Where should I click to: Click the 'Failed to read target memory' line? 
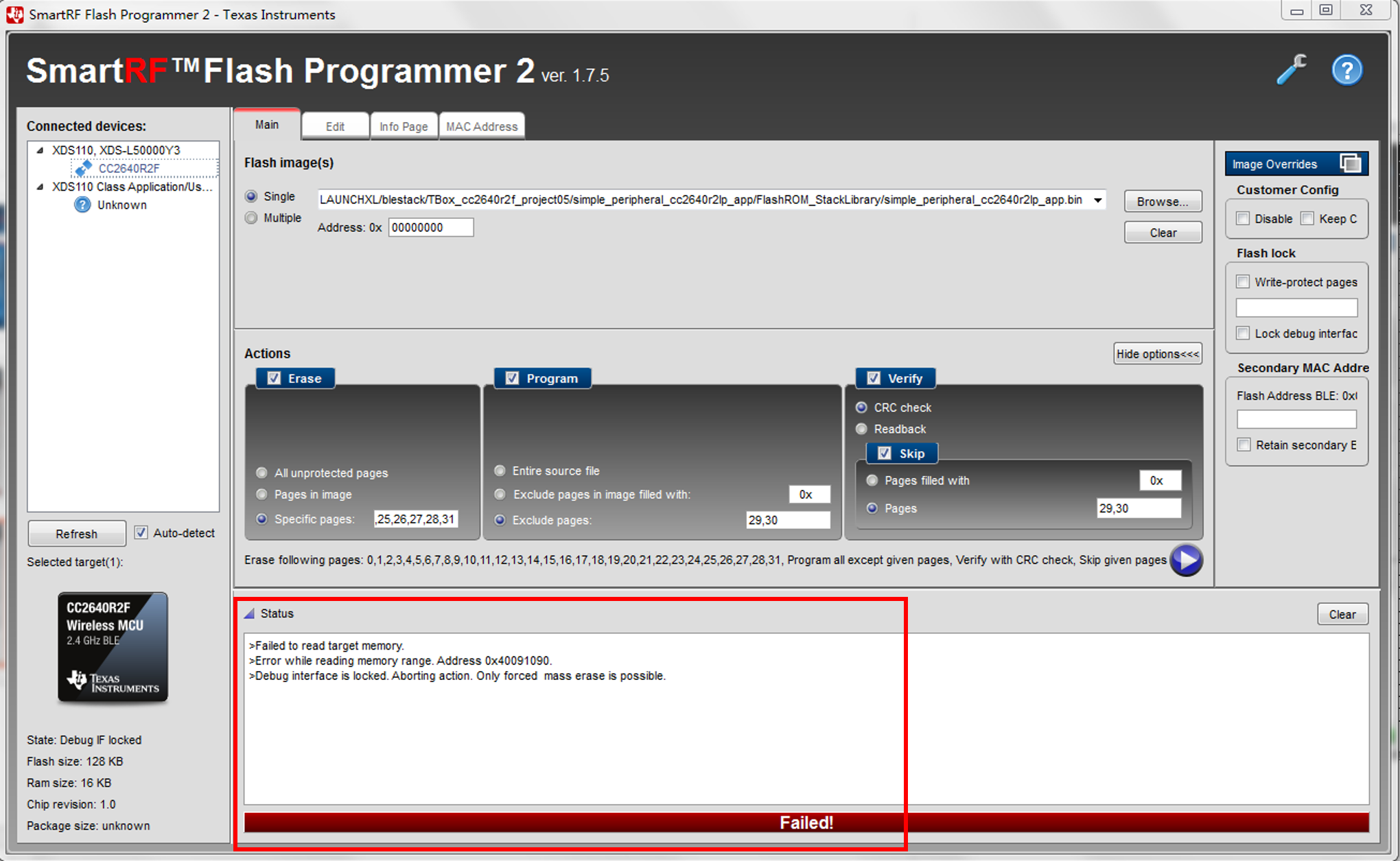[x=327, y=646]
